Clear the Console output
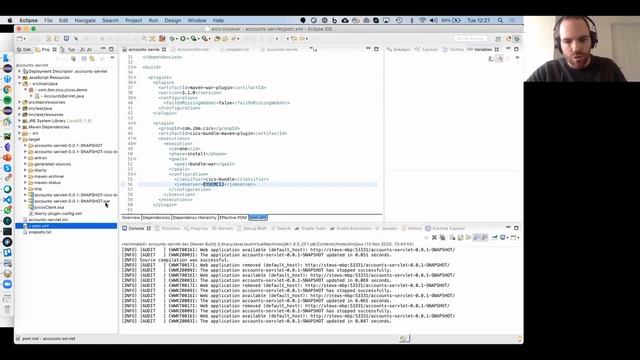Image resolution: width=640 pixels, height=360 pixels. (x=452, y=238)
